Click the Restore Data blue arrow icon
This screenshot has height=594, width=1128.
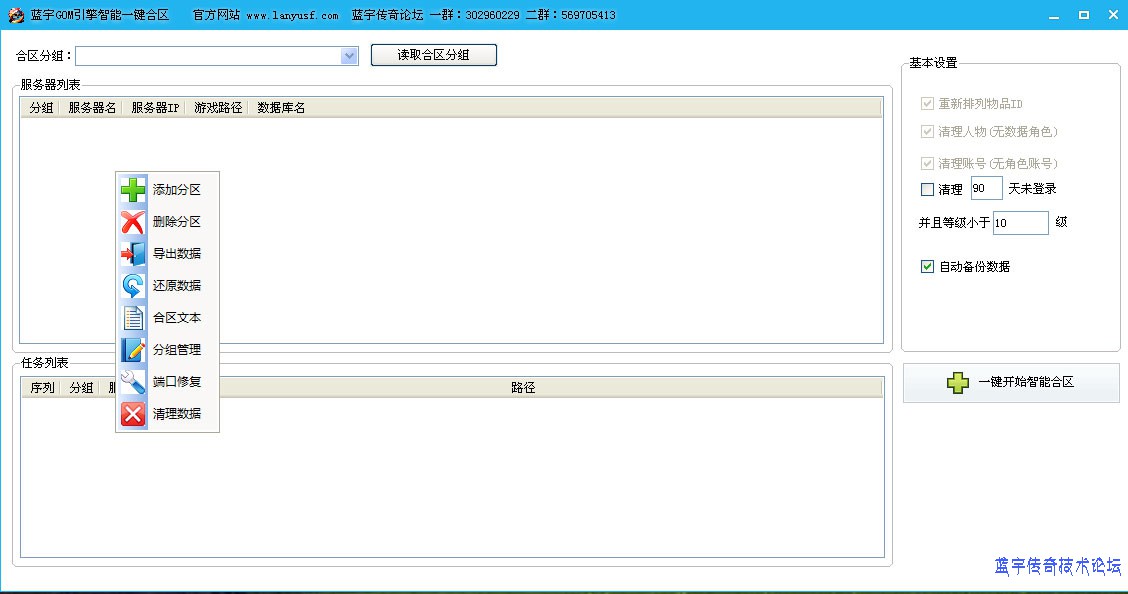133,286
